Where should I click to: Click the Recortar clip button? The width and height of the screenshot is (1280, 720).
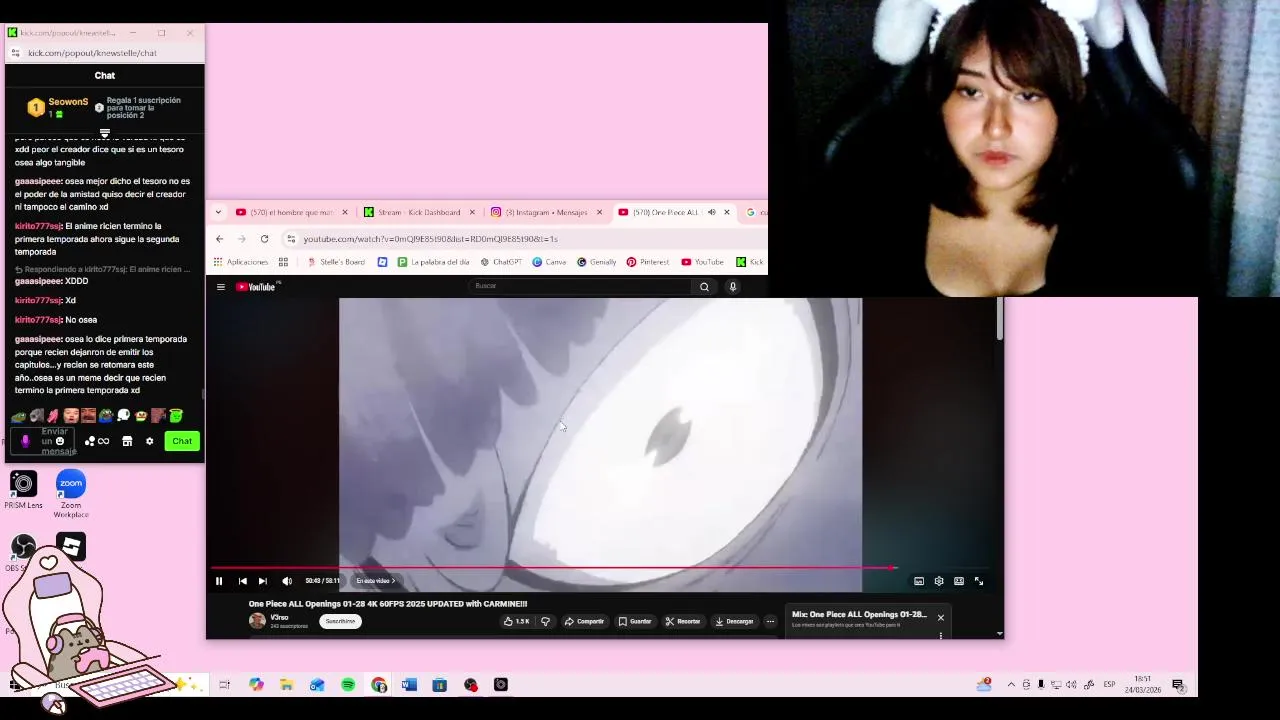[x=683, y=621]
